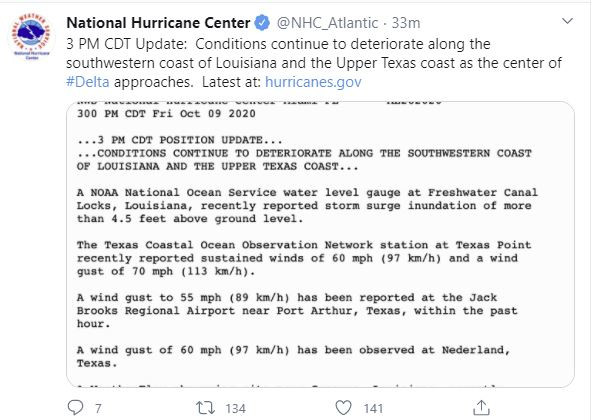595x420 pixels.
Task: Open the share tweet icon
Action: click(x=481, y=408)
